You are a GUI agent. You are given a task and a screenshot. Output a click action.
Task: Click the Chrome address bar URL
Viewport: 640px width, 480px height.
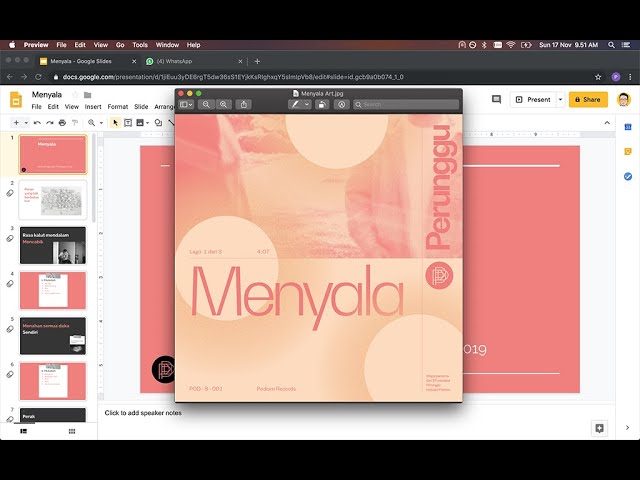tap(233, 77)
